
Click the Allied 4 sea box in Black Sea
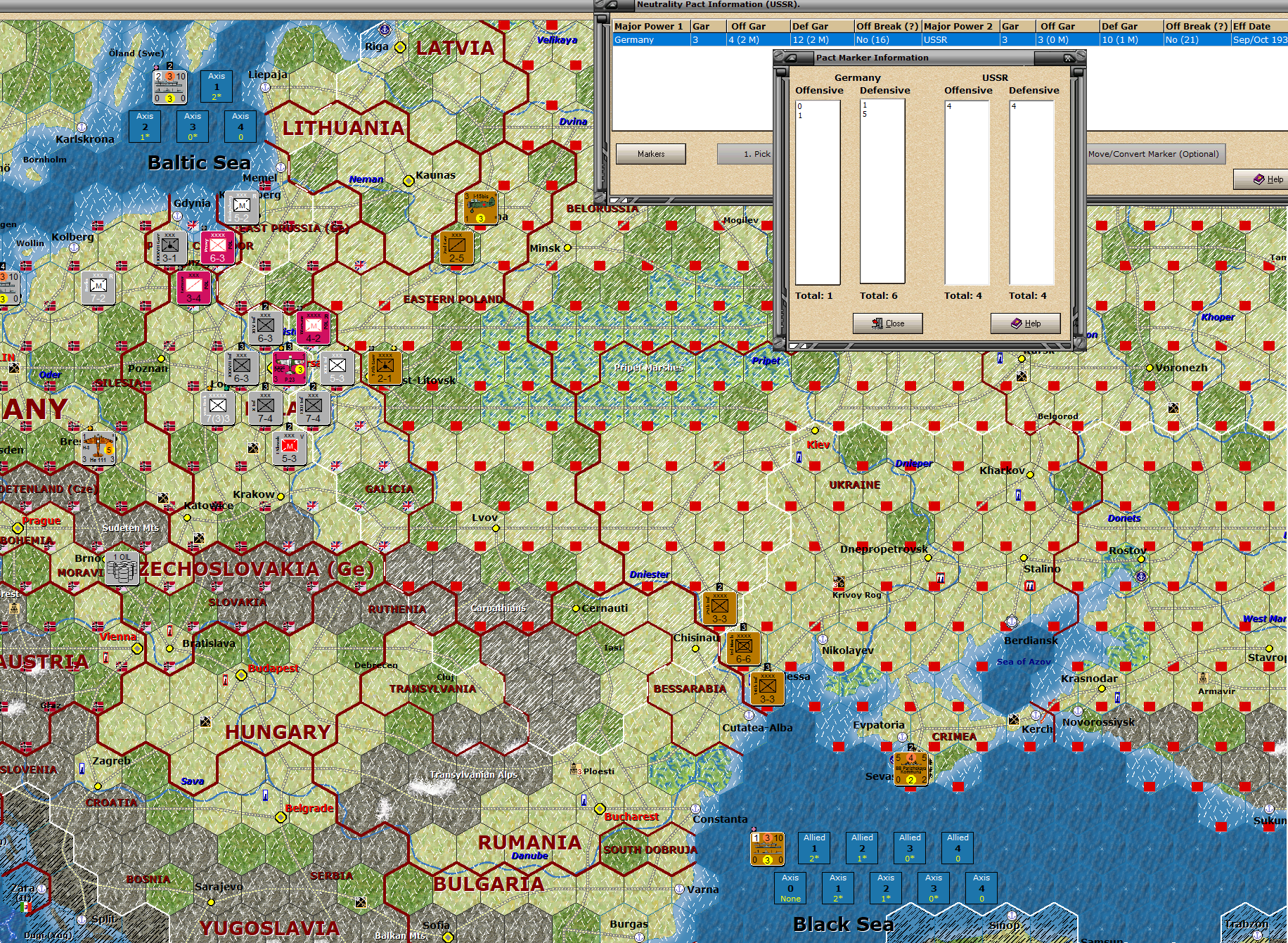958,848
